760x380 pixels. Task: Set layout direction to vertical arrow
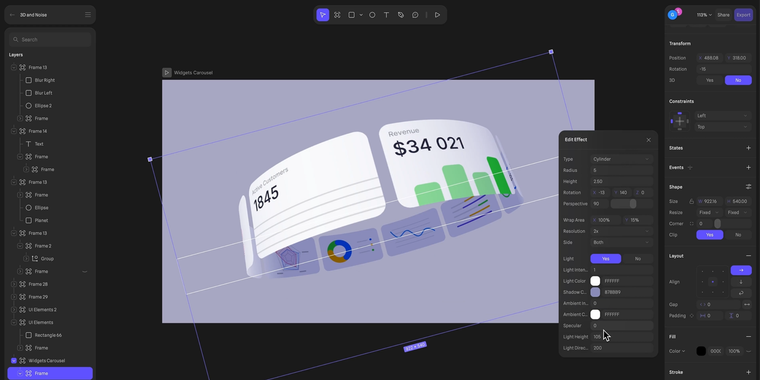(741, 282)
